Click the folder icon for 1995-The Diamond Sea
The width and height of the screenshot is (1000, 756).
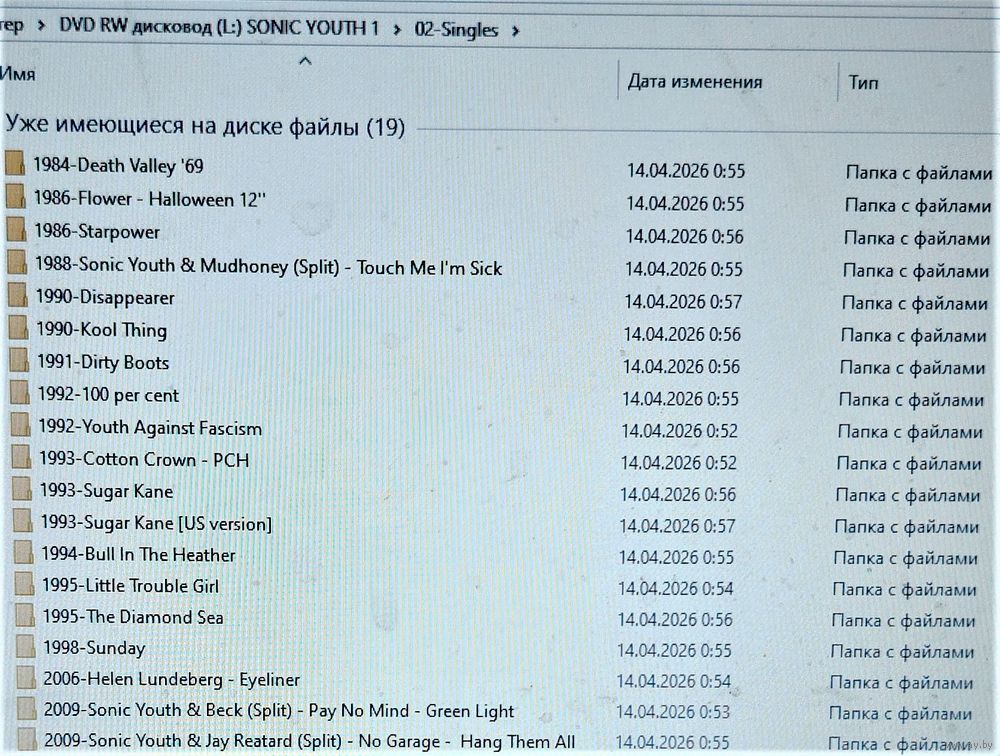pos(25,617)
